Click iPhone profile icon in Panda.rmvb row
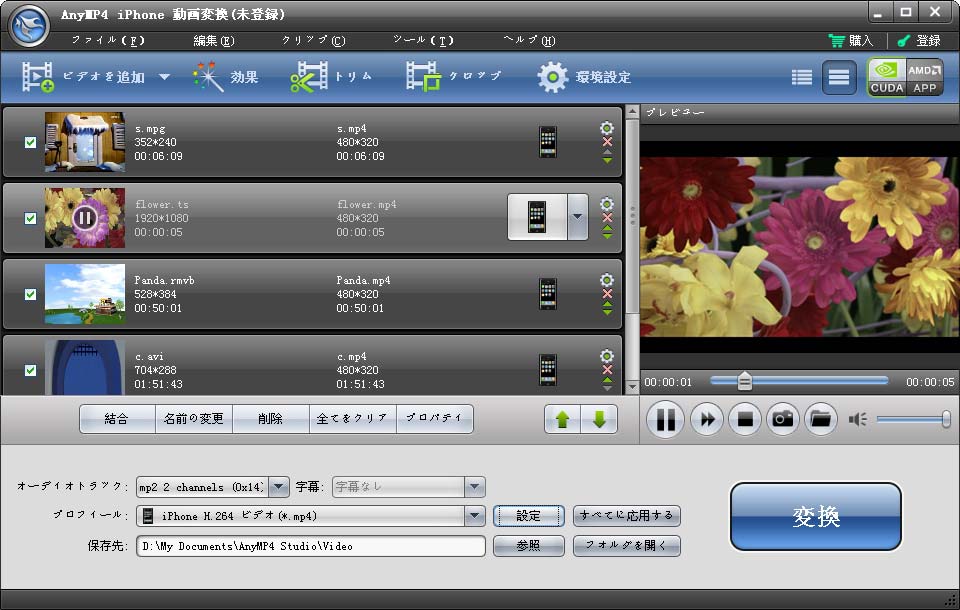 (548, 294)
